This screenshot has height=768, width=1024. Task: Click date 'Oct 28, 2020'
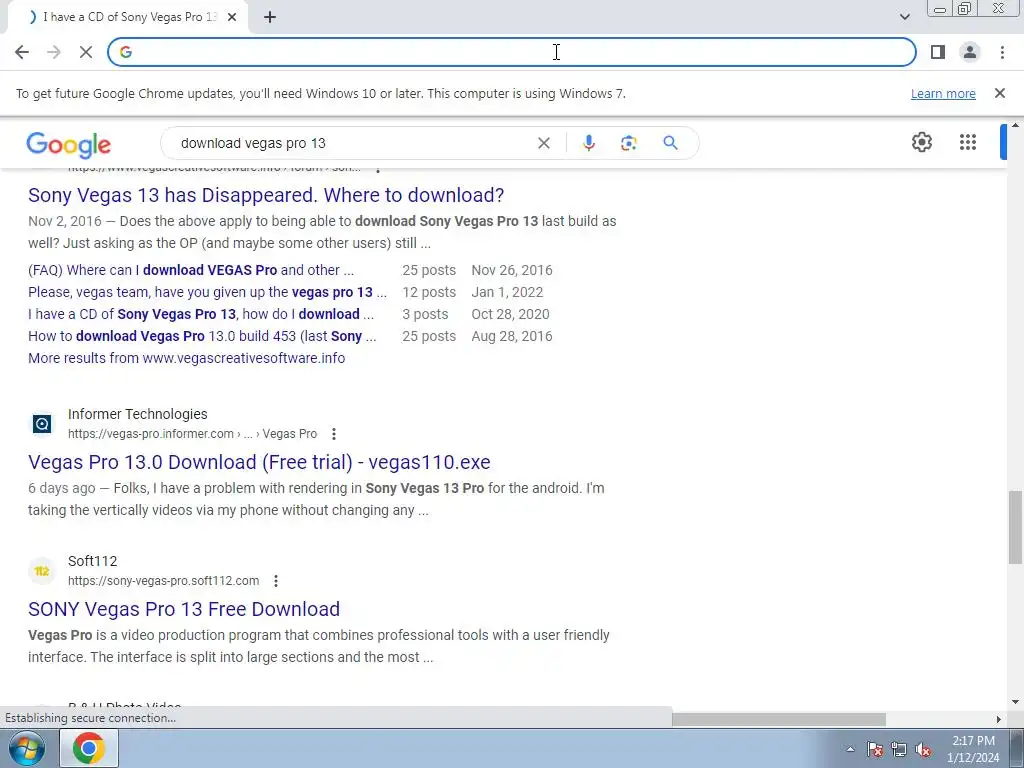pyautogui.click(x=510, y=314)
